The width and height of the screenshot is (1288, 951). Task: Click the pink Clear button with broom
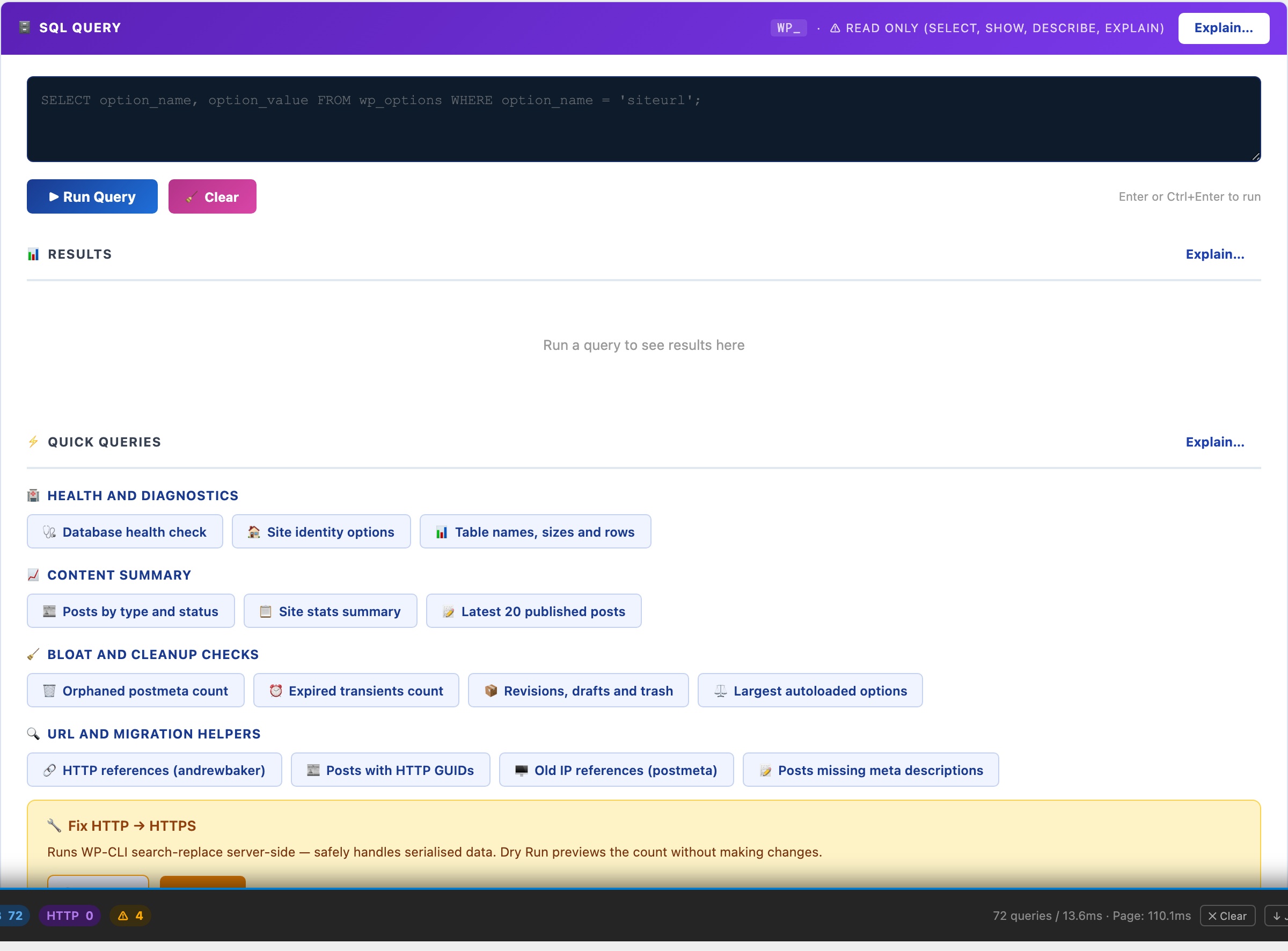click(213, 196)
